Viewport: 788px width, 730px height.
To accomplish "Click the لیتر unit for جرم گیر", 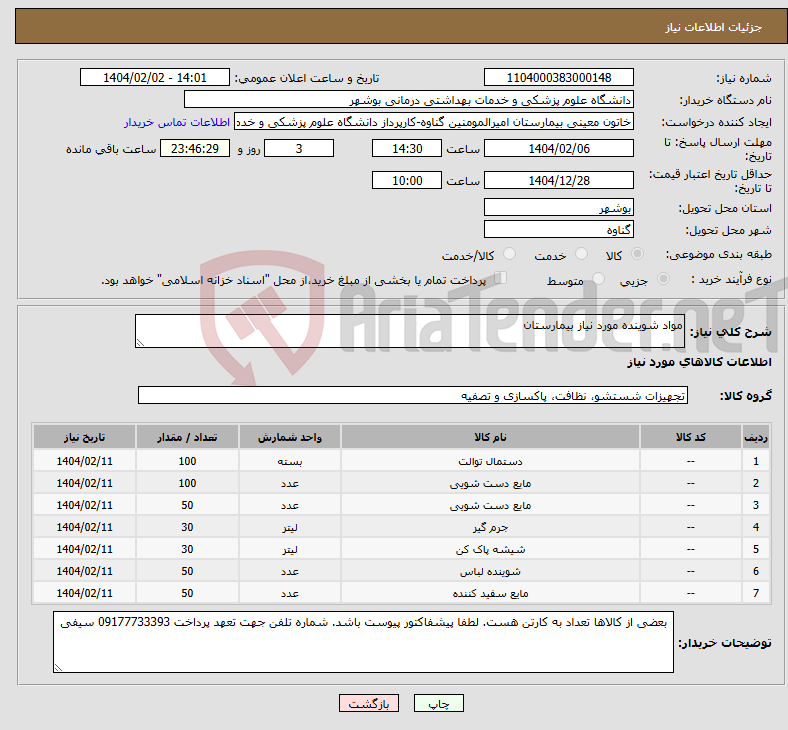I will [290, 528].
